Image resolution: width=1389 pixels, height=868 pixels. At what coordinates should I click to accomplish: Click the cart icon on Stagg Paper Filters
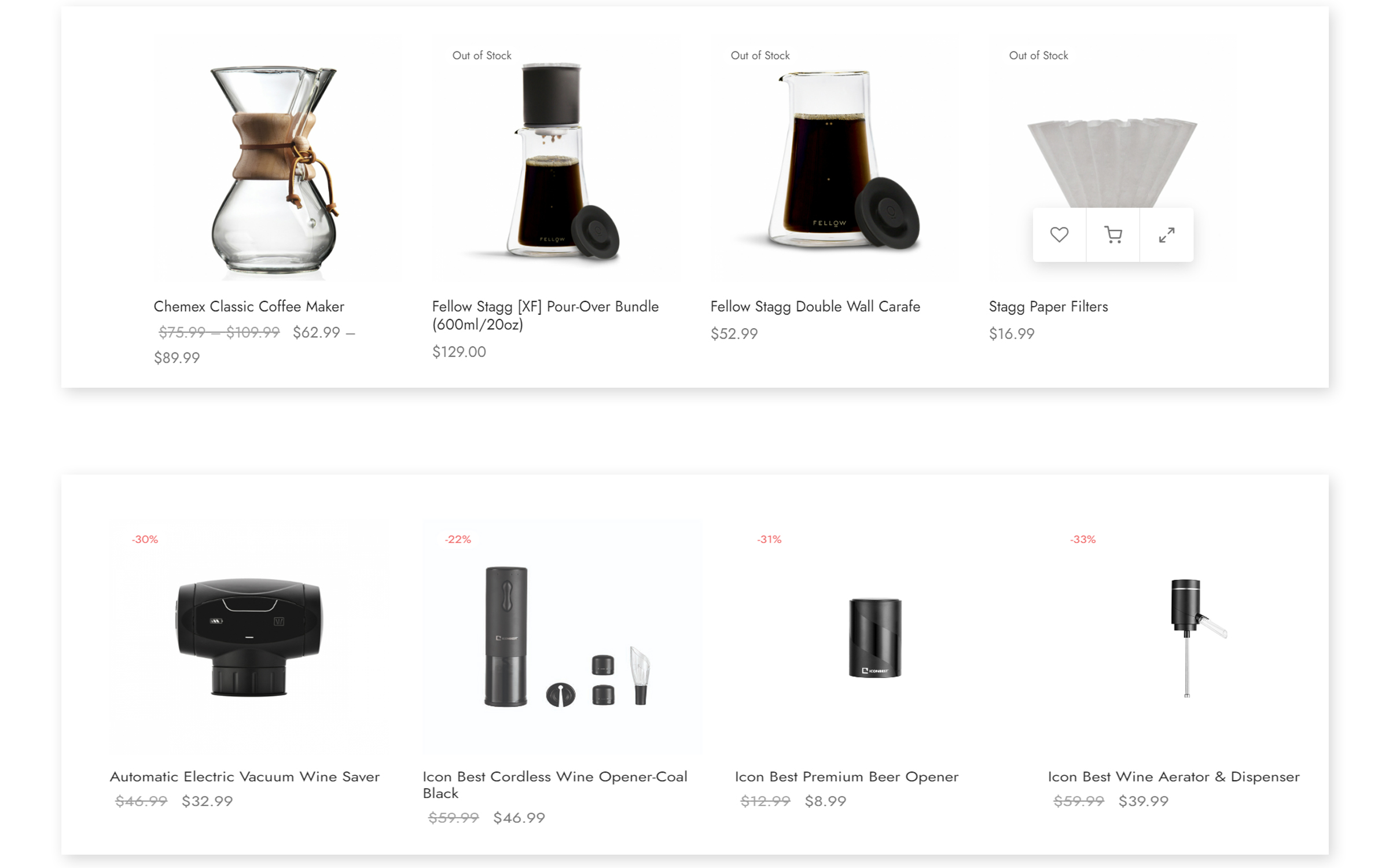1113,235
